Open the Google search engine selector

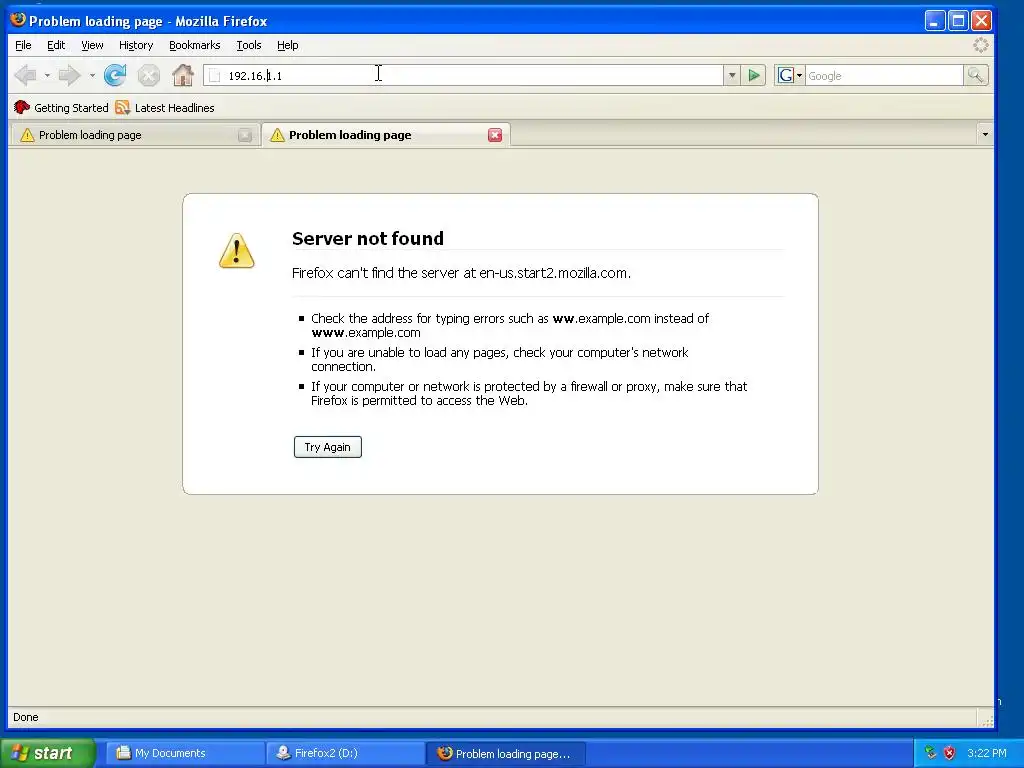click(x=789, y=76)
